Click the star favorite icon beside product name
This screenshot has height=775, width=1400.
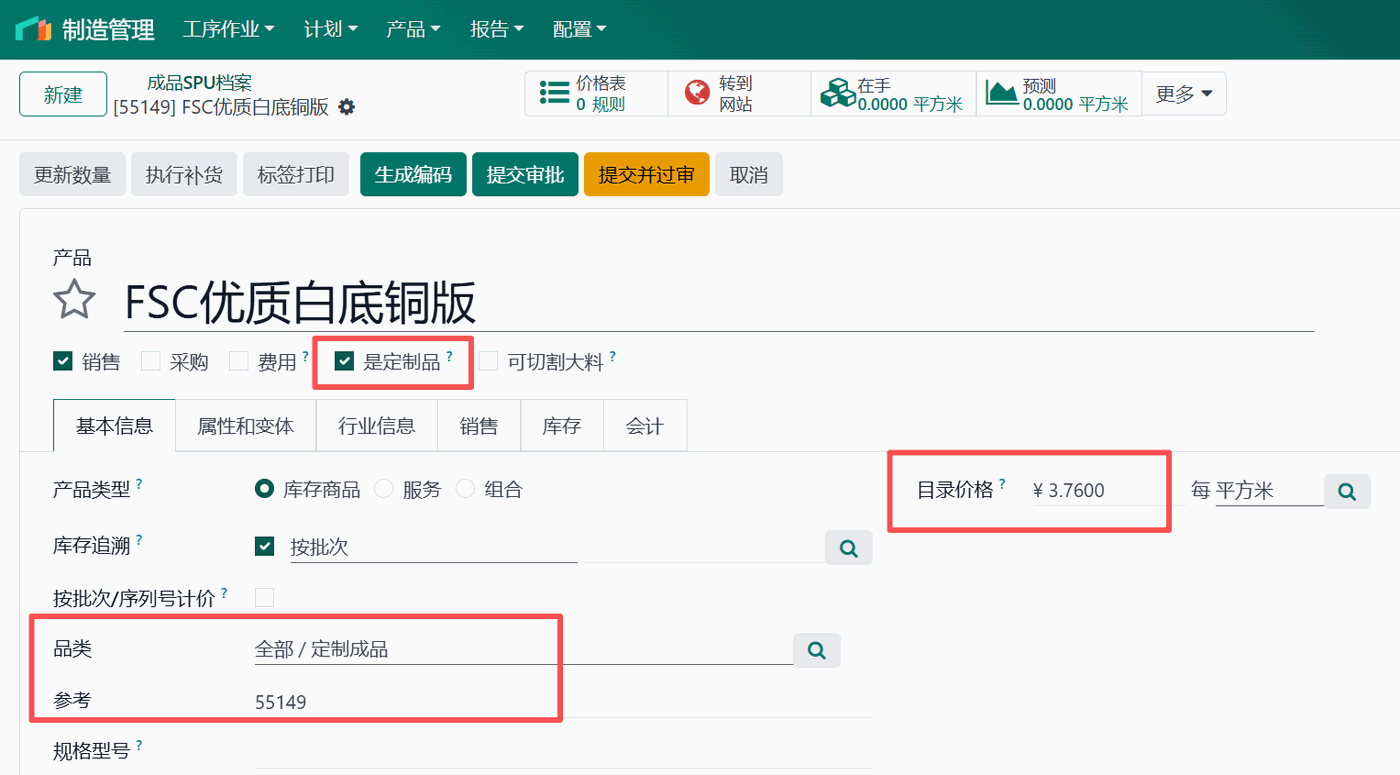[74, 299]
